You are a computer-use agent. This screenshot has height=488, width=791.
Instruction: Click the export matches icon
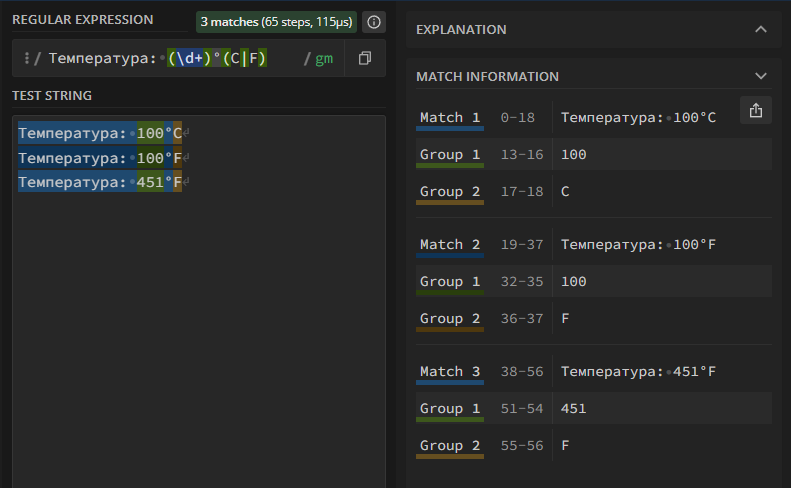click(756, 111)
